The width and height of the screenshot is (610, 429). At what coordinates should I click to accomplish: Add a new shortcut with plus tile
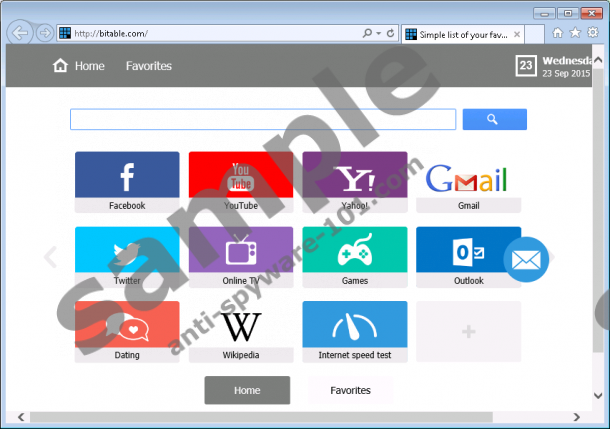(468, 331)
